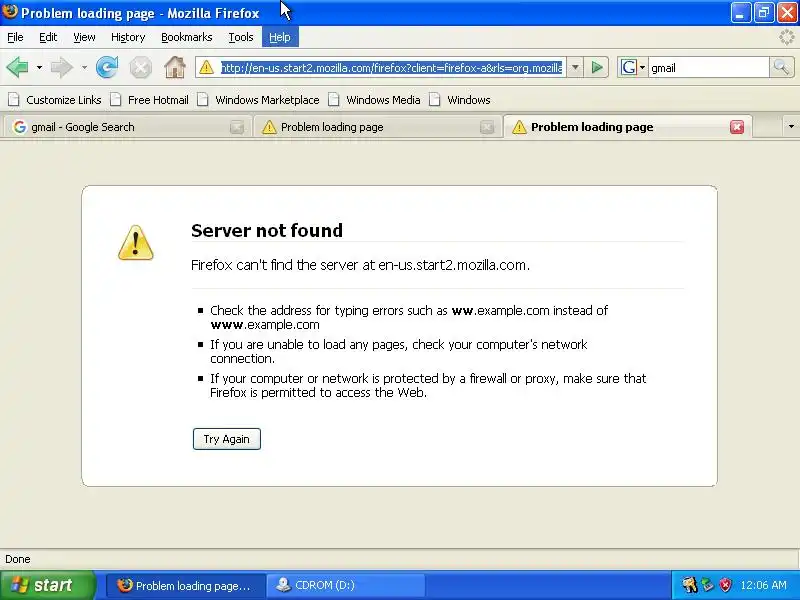
Task: Open the list all tabs dropdown
Action: click(x=791, y=127)
